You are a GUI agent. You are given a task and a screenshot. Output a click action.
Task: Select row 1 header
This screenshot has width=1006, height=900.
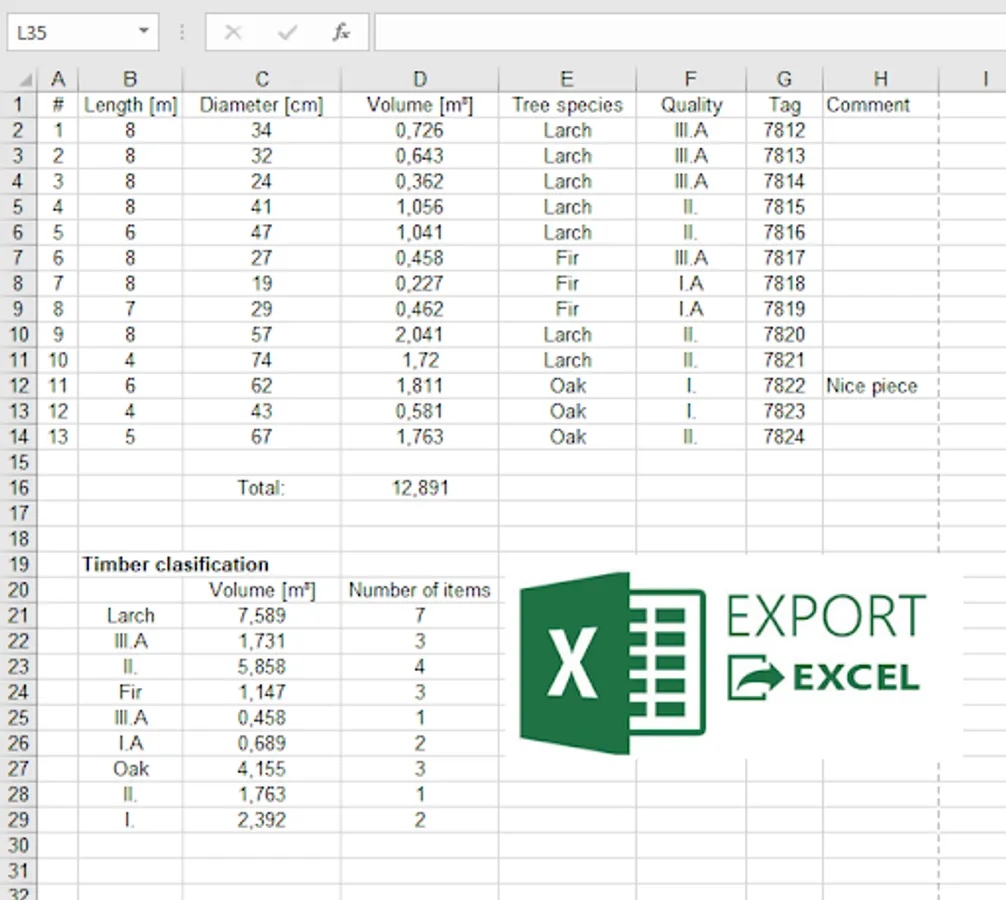coord(18,105)
